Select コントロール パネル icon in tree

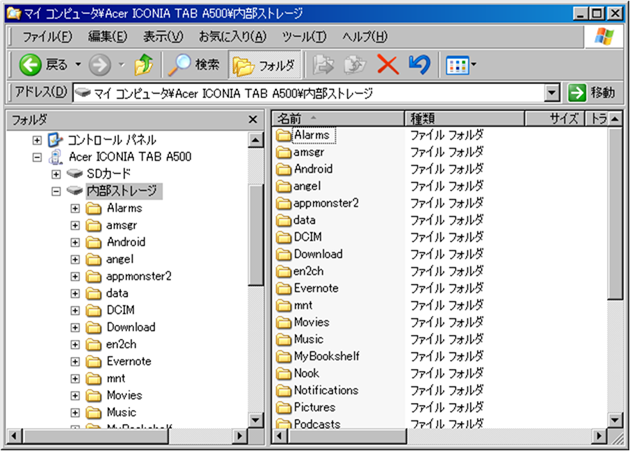(x=55, y=140)
